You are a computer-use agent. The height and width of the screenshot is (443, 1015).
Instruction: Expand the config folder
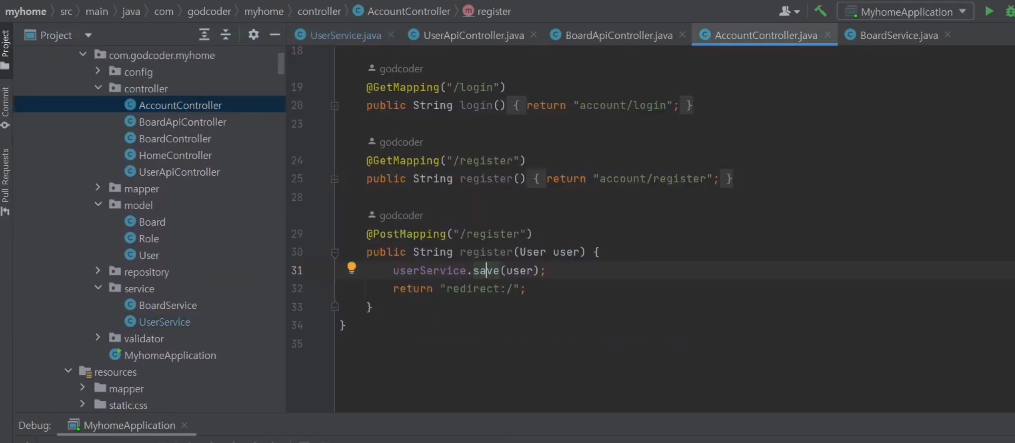[98, 72]
